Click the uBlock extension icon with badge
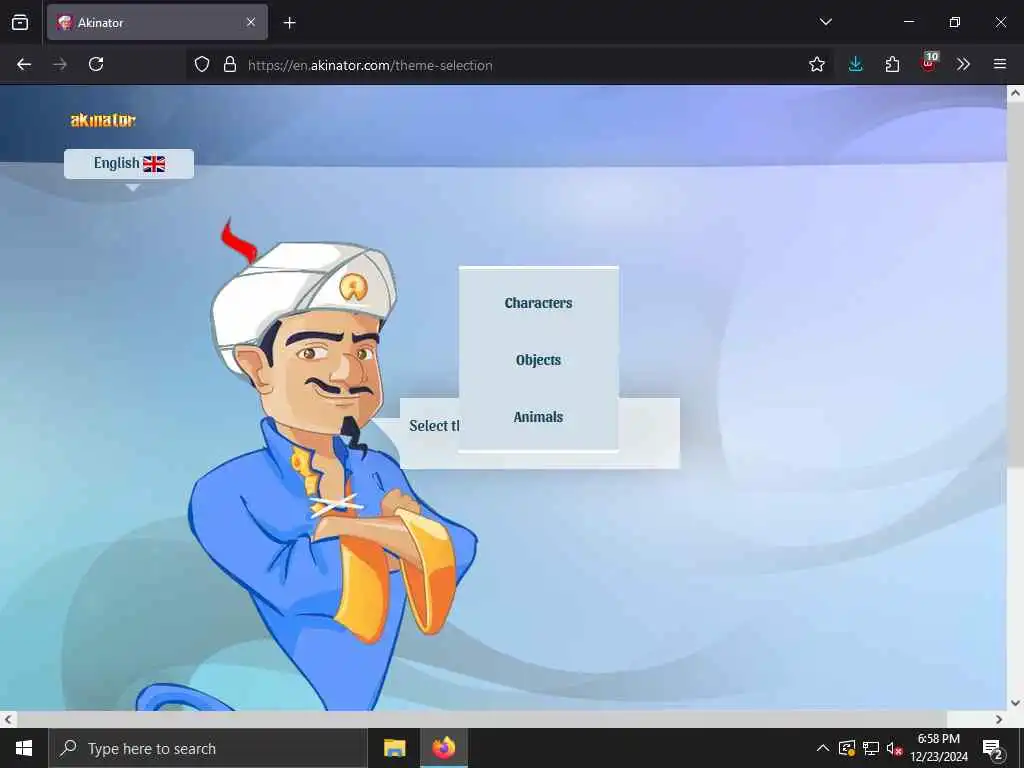Viewport: 1024px width, 768px height. [x=929, y=63]
